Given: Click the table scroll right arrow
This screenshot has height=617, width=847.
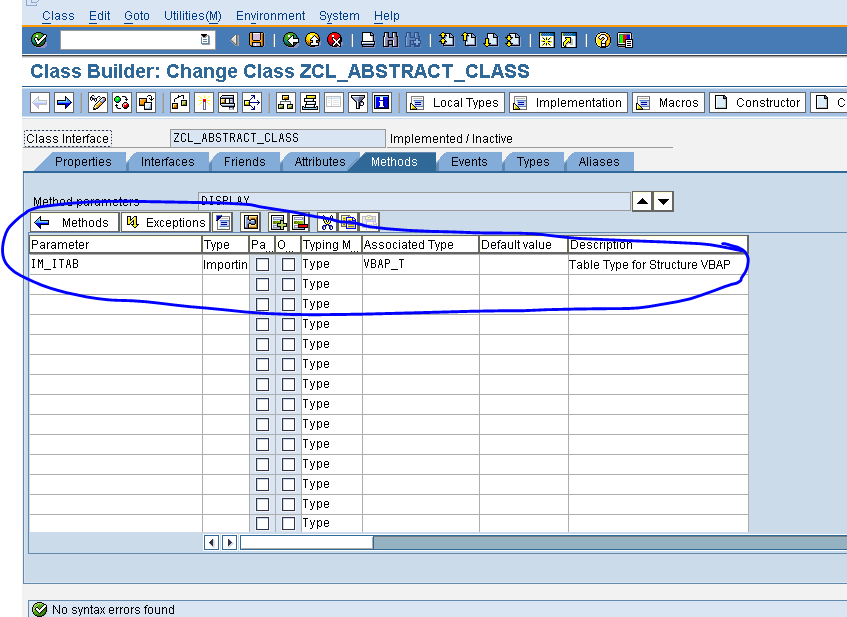Looking at the screenshot, I should click(230, 542).
